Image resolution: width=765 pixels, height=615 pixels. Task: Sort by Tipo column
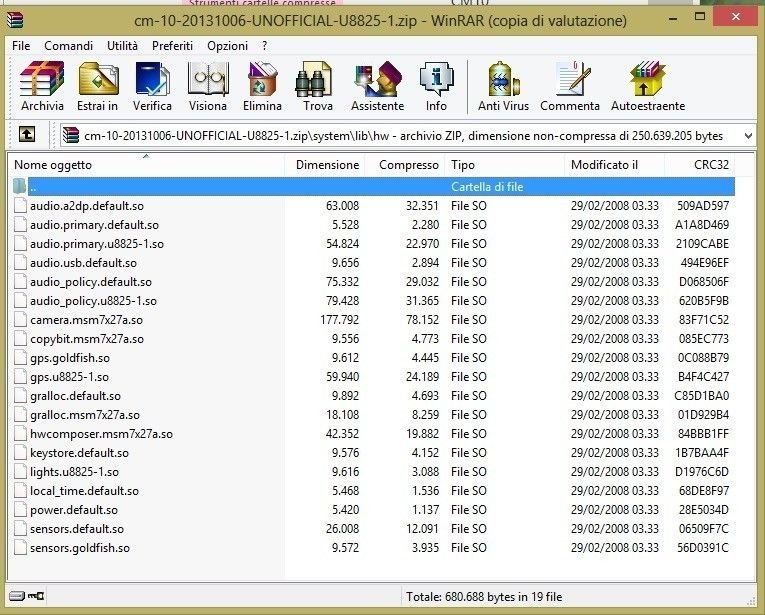tap(504, 165)
